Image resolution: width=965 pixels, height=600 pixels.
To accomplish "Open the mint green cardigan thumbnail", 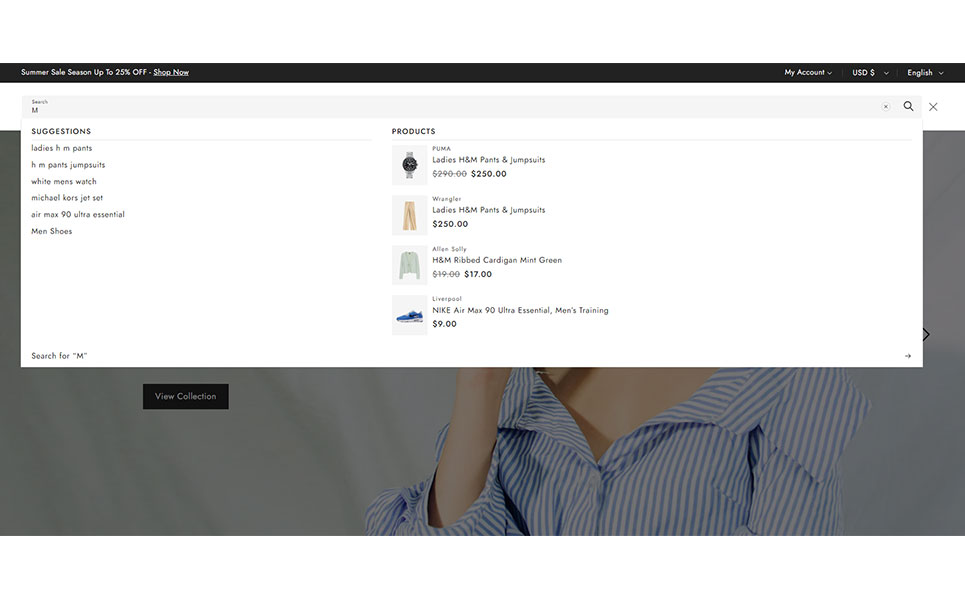I will 409,265.
